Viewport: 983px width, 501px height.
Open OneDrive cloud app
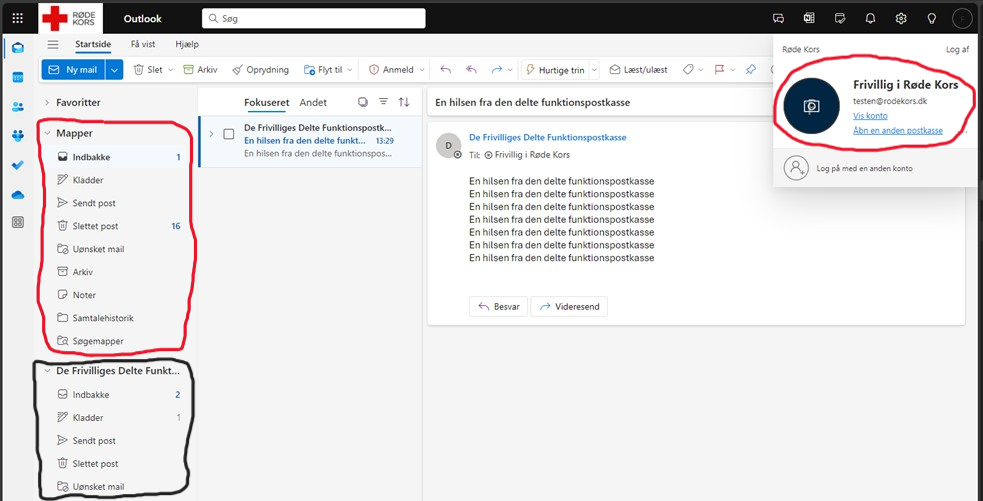[x=18, y=194]
